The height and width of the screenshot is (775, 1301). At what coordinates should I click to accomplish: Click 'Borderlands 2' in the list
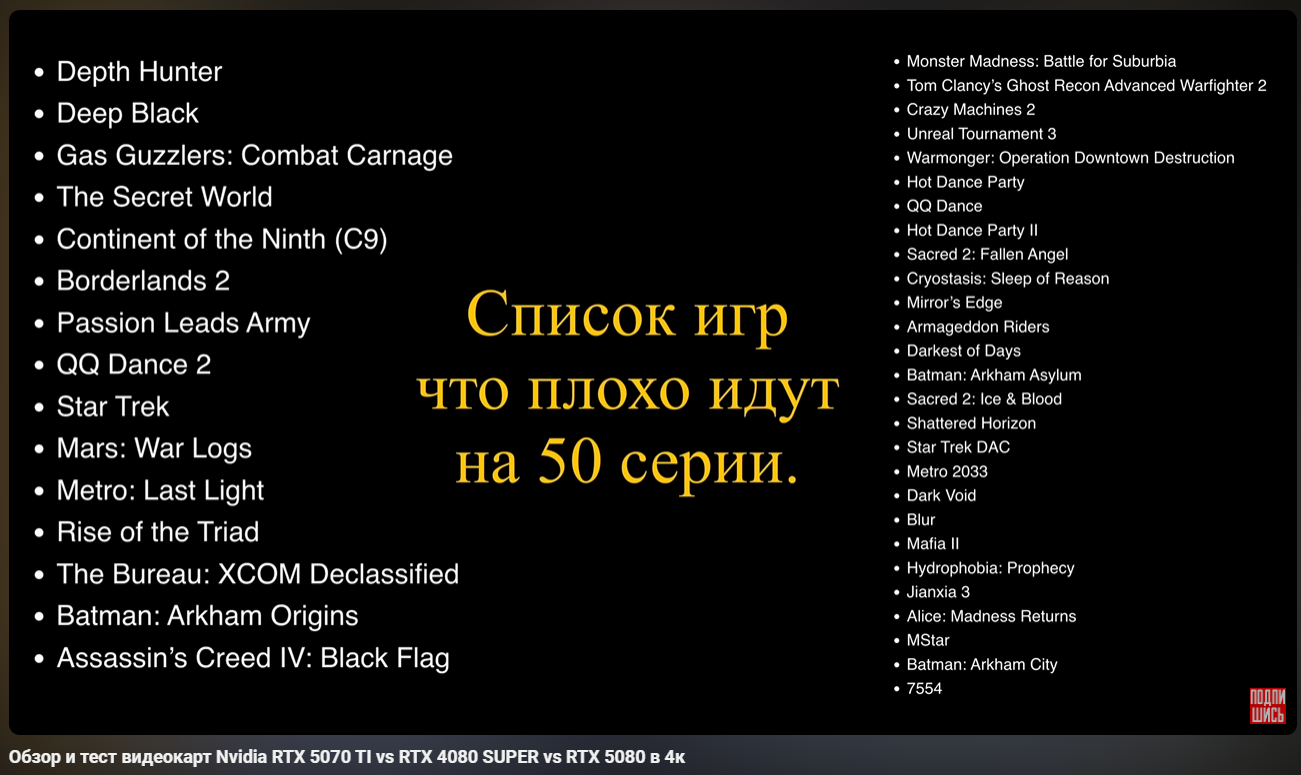143,281
